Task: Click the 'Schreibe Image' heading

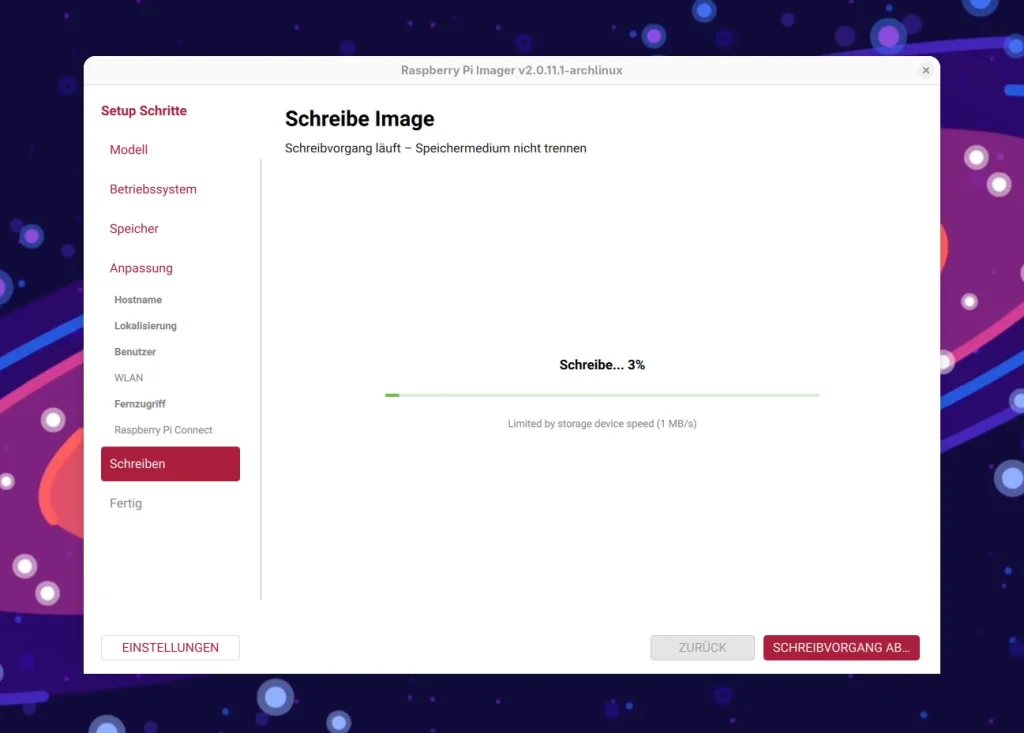Action: click(x=359, y=119)
